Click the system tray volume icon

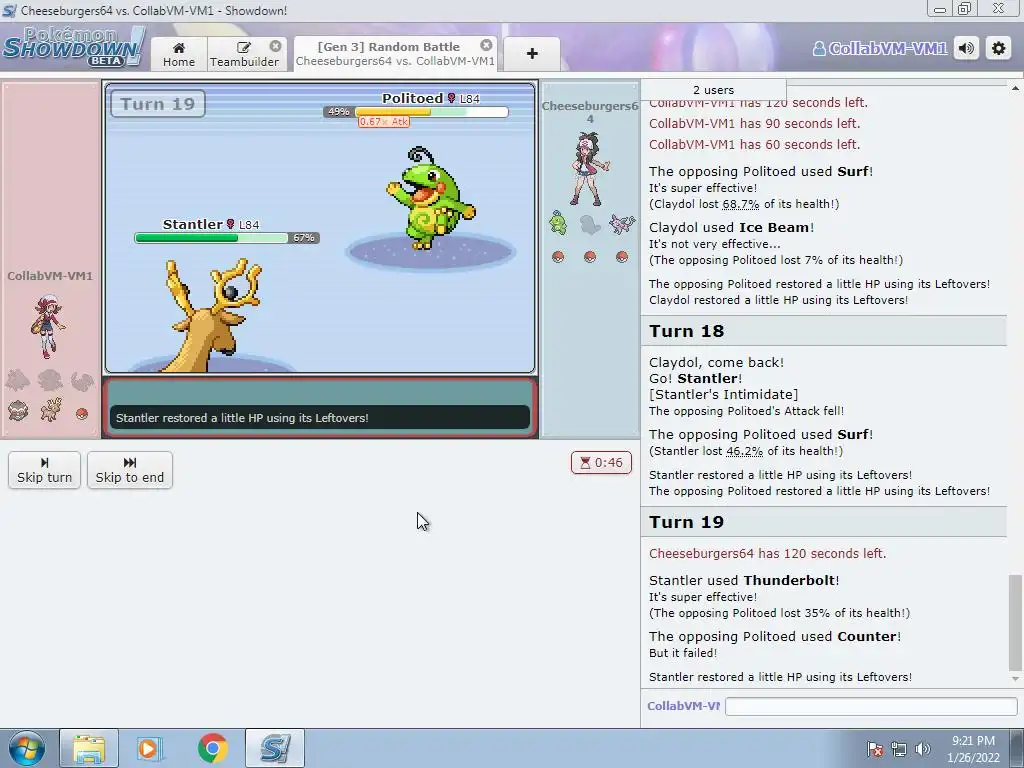(923, 749)
